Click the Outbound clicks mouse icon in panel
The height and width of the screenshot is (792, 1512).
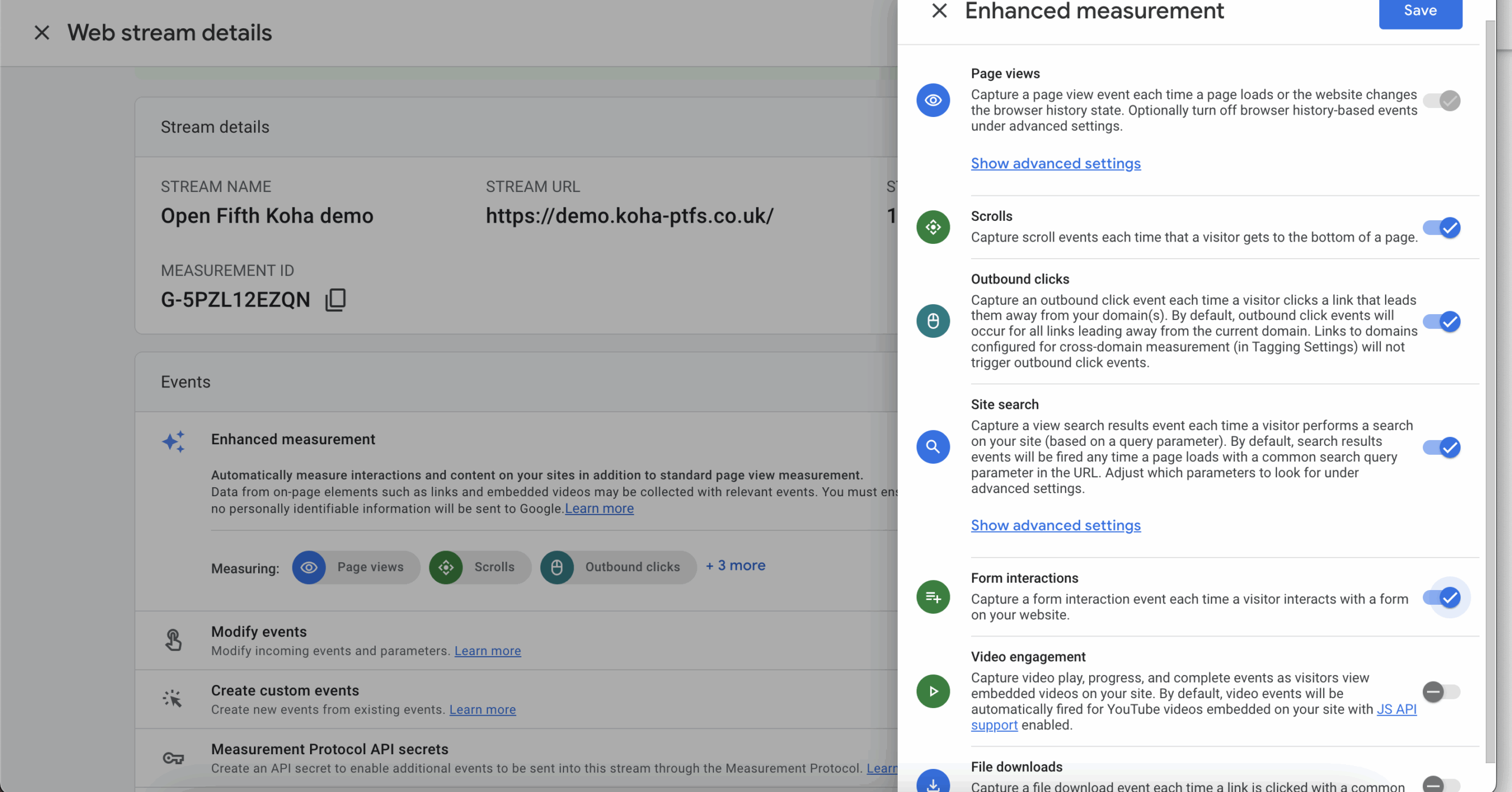(933, 321)
